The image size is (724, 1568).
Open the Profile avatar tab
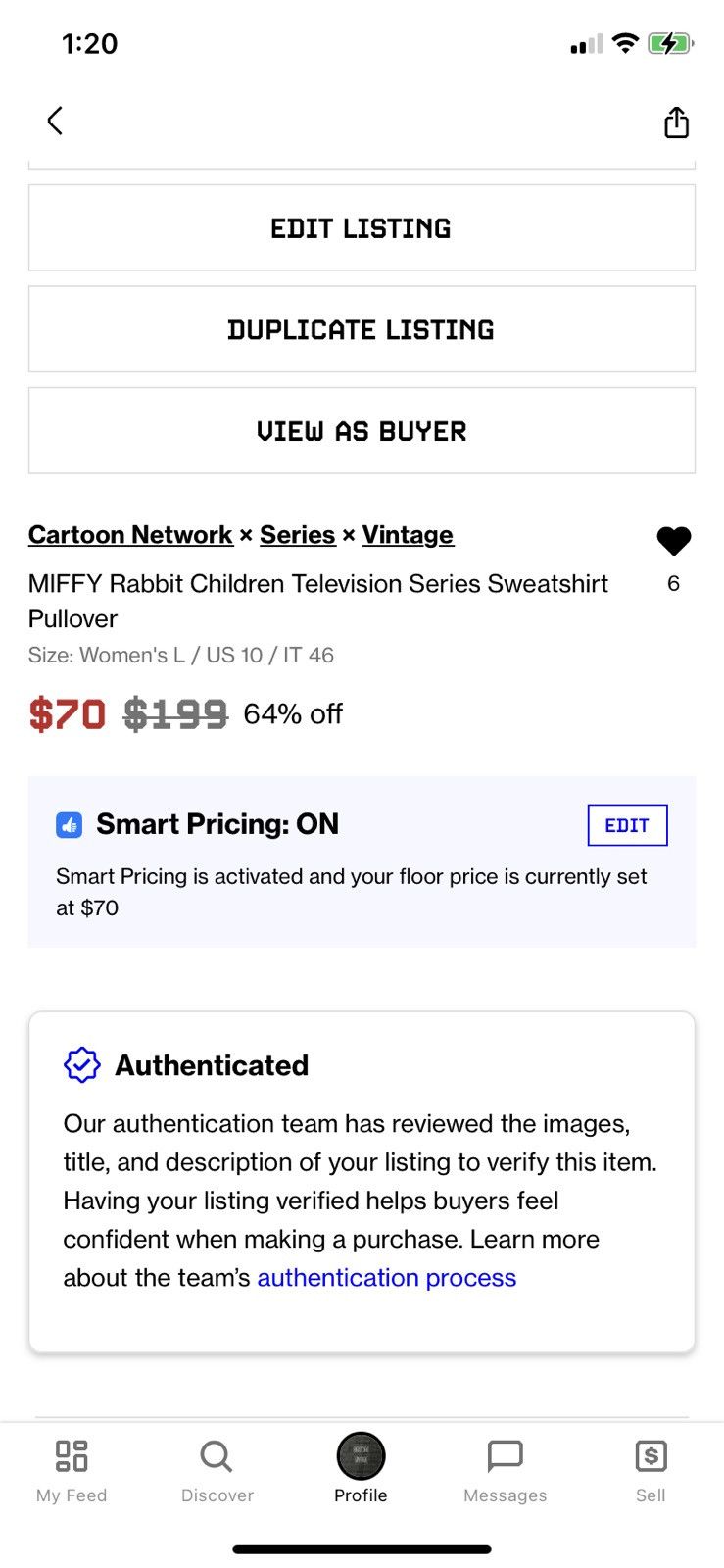pyautogui.click(x=361, y=1468)
